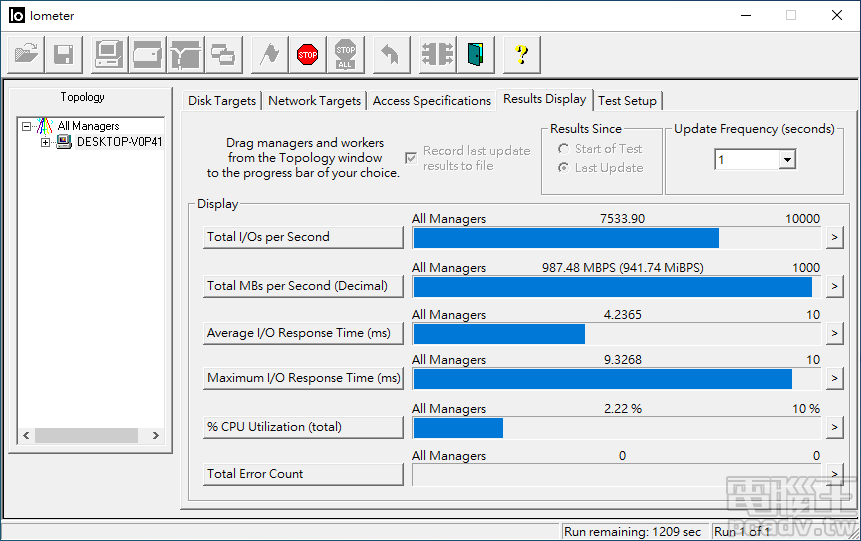Screen dimensions: 861x541
Task: Duplicate the selected worker icon
Action: 223,54
